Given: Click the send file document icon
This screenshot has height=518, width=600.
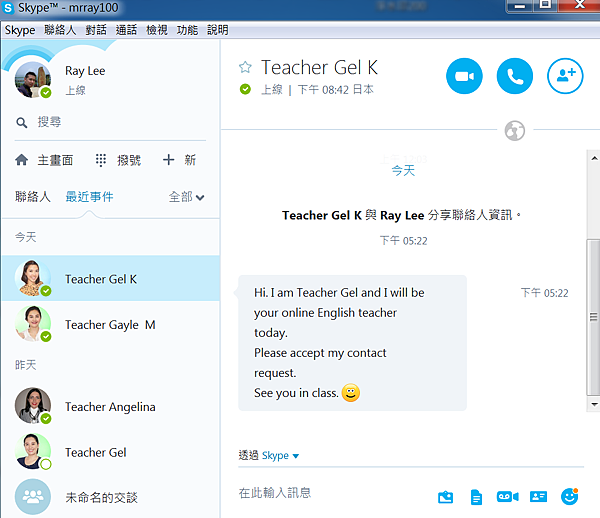Looking at the screenshot, I should [476, 497].
